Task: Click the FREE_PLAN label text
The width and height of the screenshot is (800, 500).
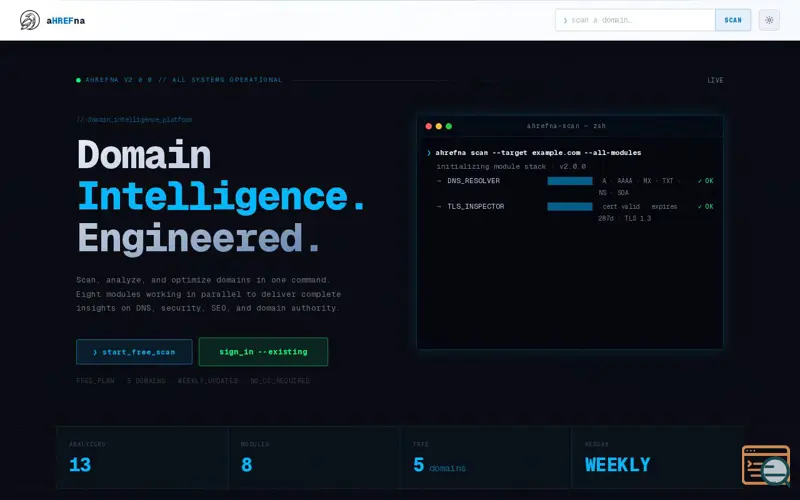Action: click(95, 381)
